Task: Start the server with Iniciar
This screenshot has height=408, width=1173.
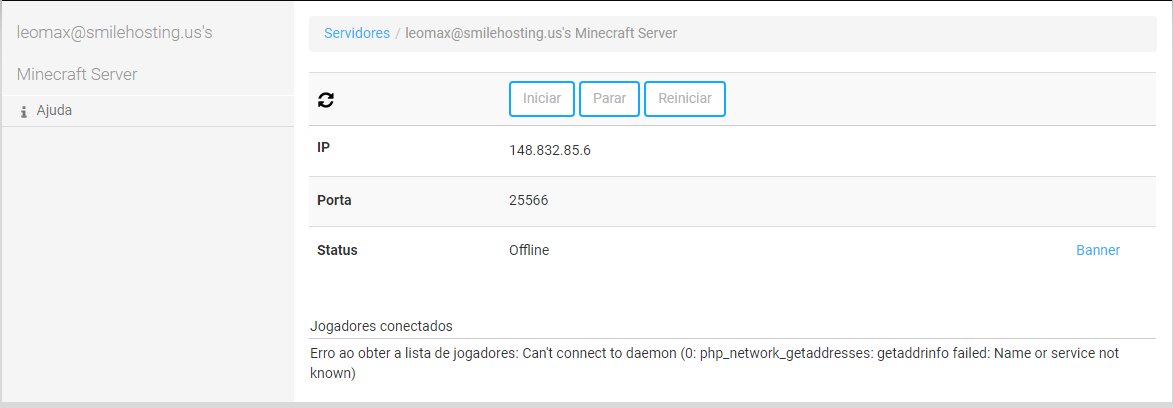Action: 542,99
